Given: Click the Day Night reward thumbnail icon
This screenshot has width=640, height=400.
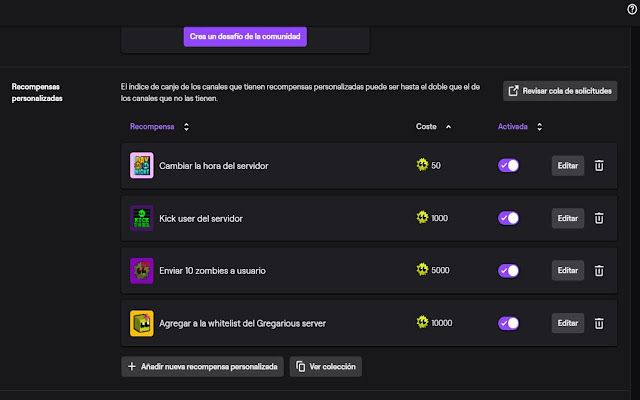Looking at the screenshot, I should pyautogui.click(x=142, y=165).
